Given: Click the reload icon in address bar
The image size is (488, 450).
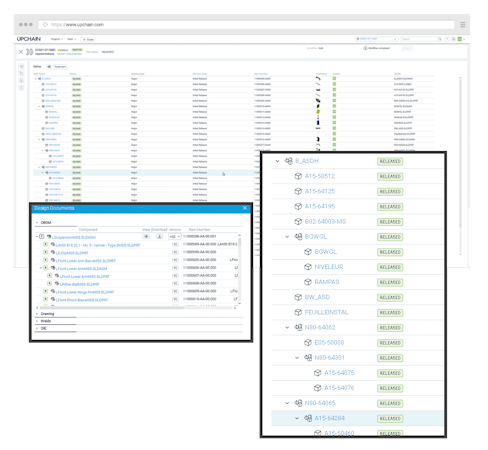Looking at the screenshot, I should pos(45,25).
